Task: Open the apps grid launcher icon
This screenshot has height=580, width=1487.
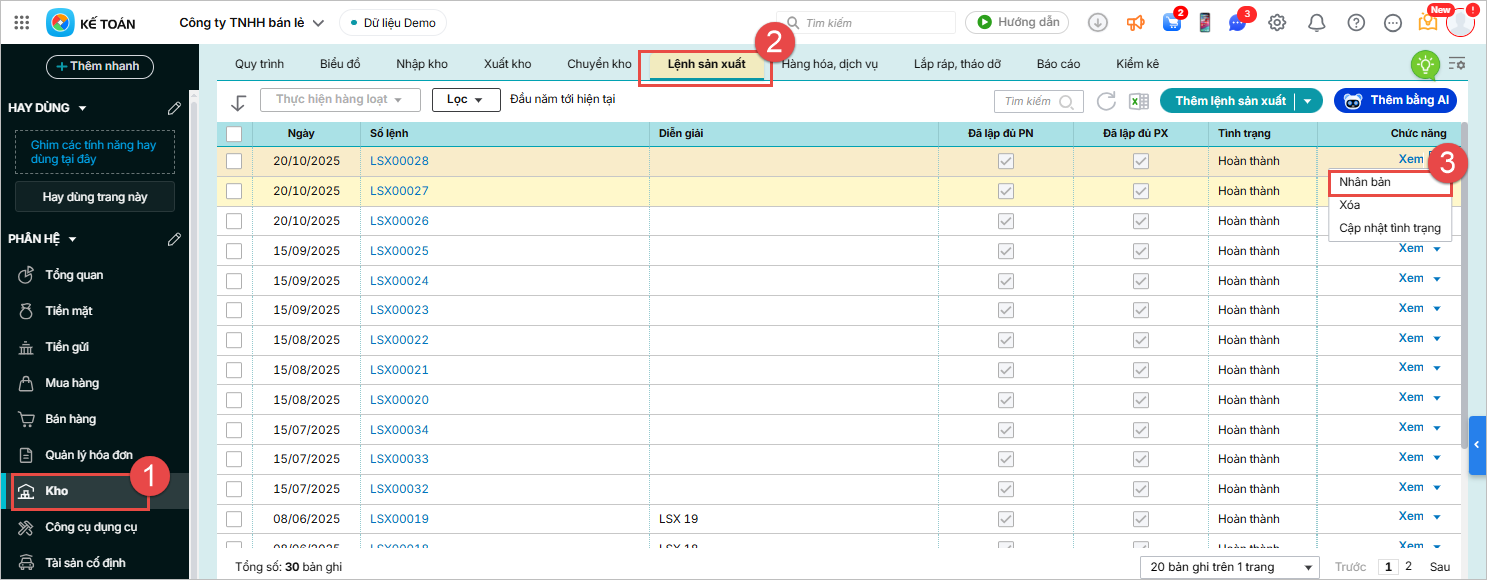Action: click(22, 22)
